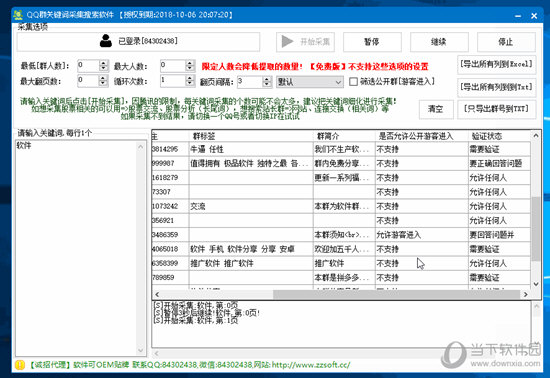This screenshot has height=378, width=550.
Task: Open the 默认 dropdown
Action: pyautogui.click(x=309, y=82)
